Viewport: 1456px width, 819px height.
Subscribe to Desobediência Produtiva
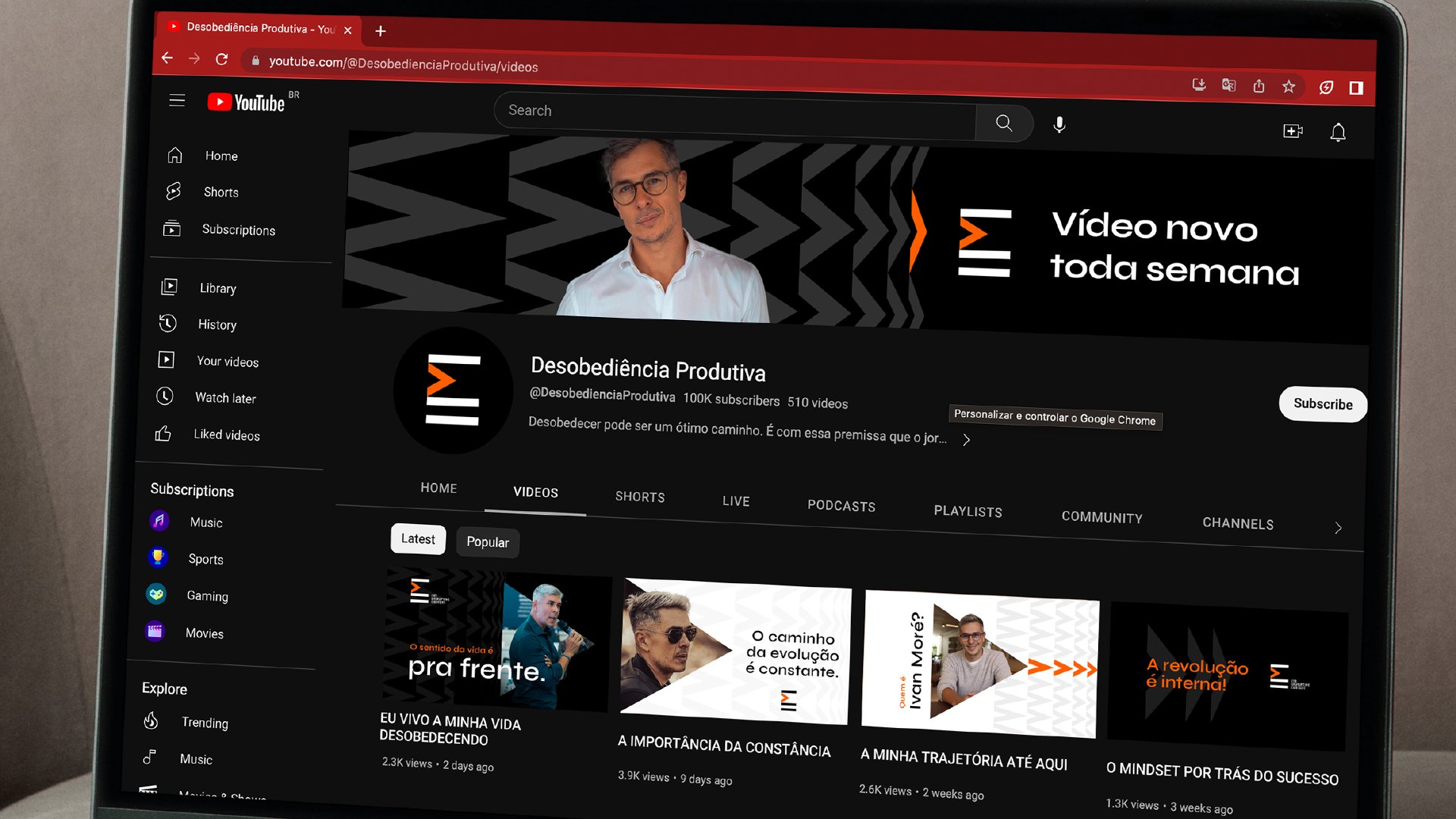click(1323, 404)
